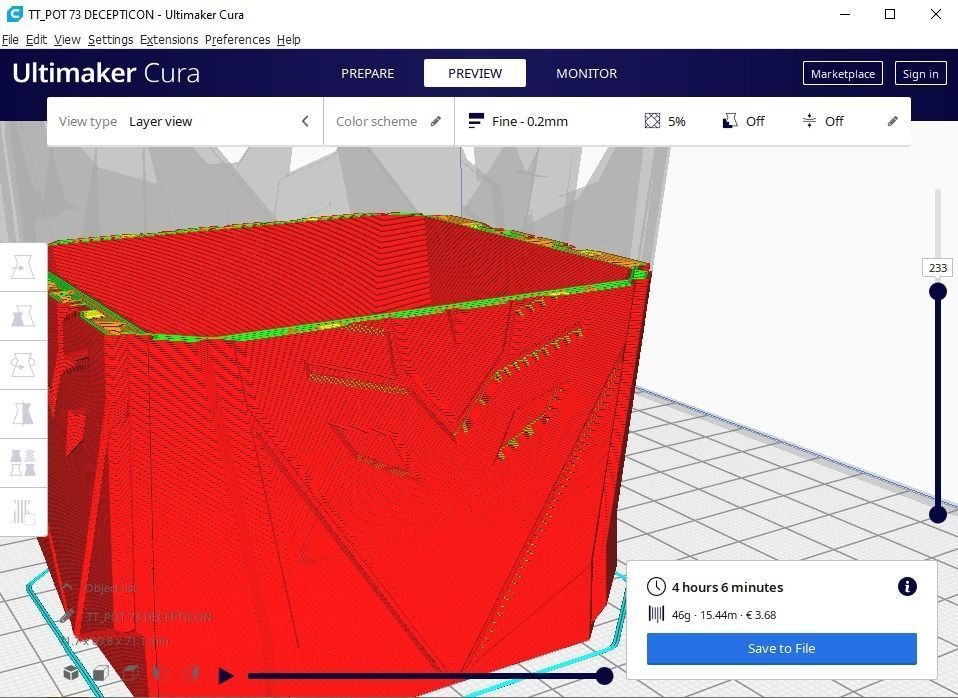Click the simulation path slider handle
This screenshot has width=958, height=698.
[x=604, y=675]
